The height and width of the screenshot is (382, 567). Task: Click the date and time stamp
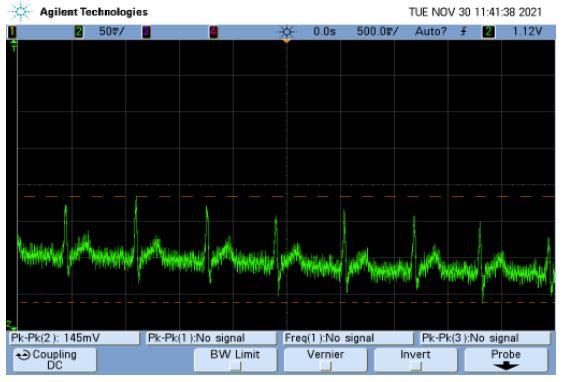[475, 12]
